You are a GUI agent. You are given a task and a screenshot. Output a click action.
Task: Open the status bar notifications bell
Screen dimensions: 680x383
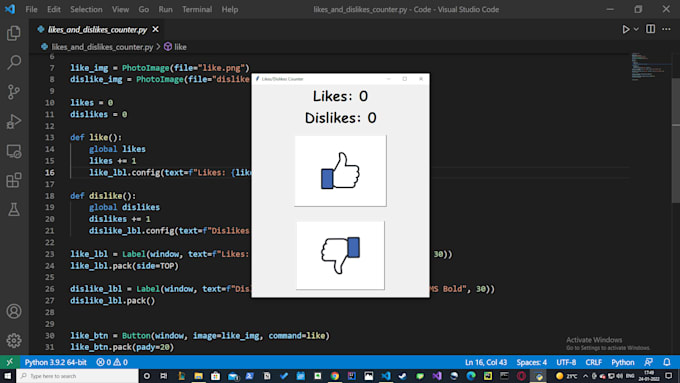(667, 362)
